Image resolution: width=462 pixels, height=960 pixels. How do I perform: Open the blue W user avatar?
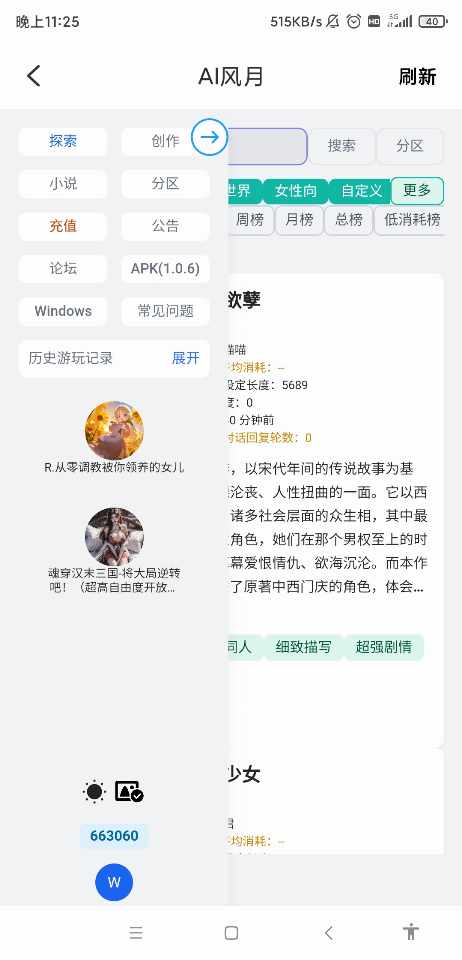point(114,882)
